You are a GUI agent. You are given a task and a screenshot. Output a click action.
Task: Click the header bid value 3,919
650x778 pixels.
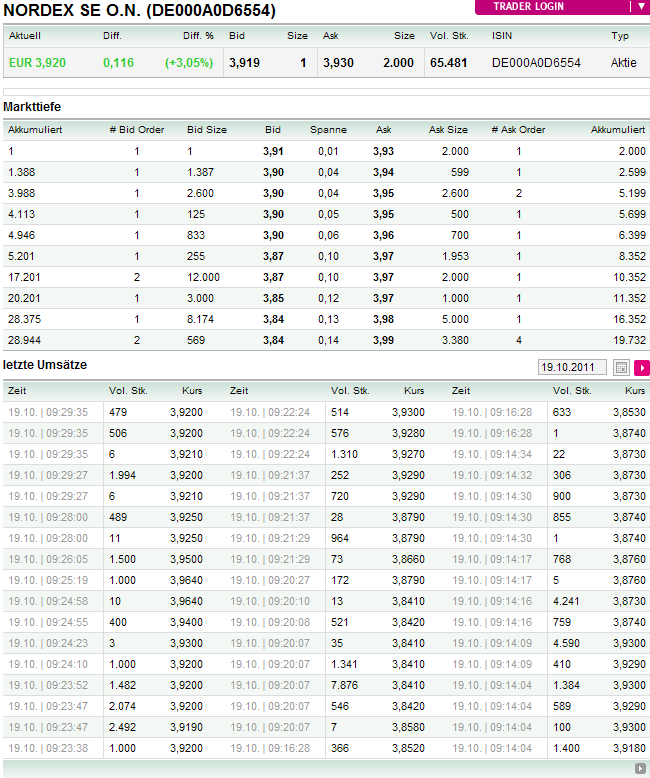tap(244, 63)
